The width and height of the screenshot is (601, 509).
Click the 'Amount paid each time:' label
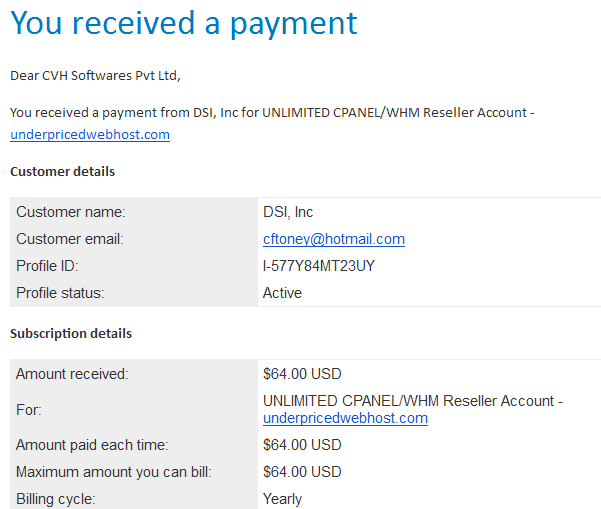pos(92,445)
